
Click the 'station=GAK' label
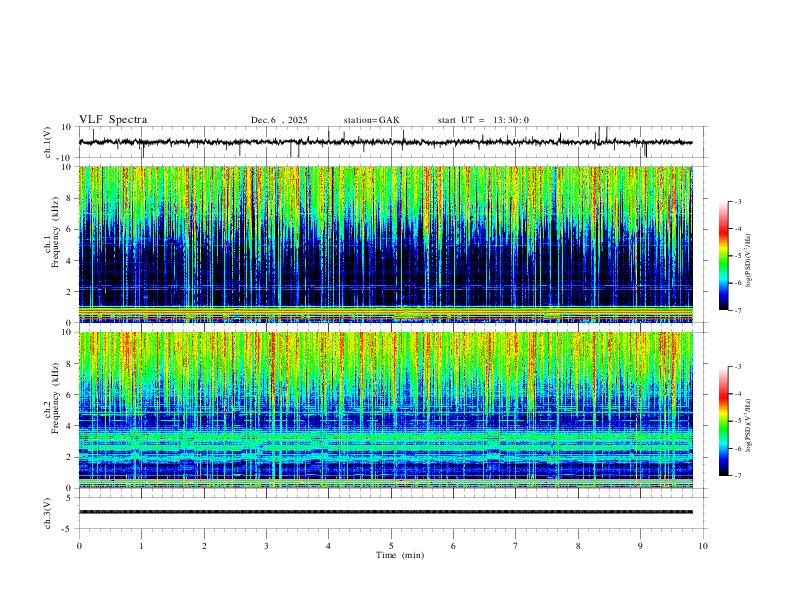(371, 120)
